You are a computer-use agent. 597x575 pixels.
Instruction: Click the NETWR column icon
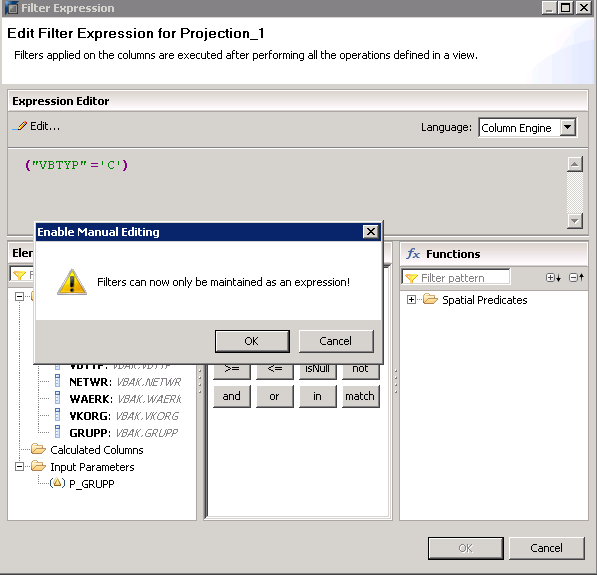[x=57, y=381]
